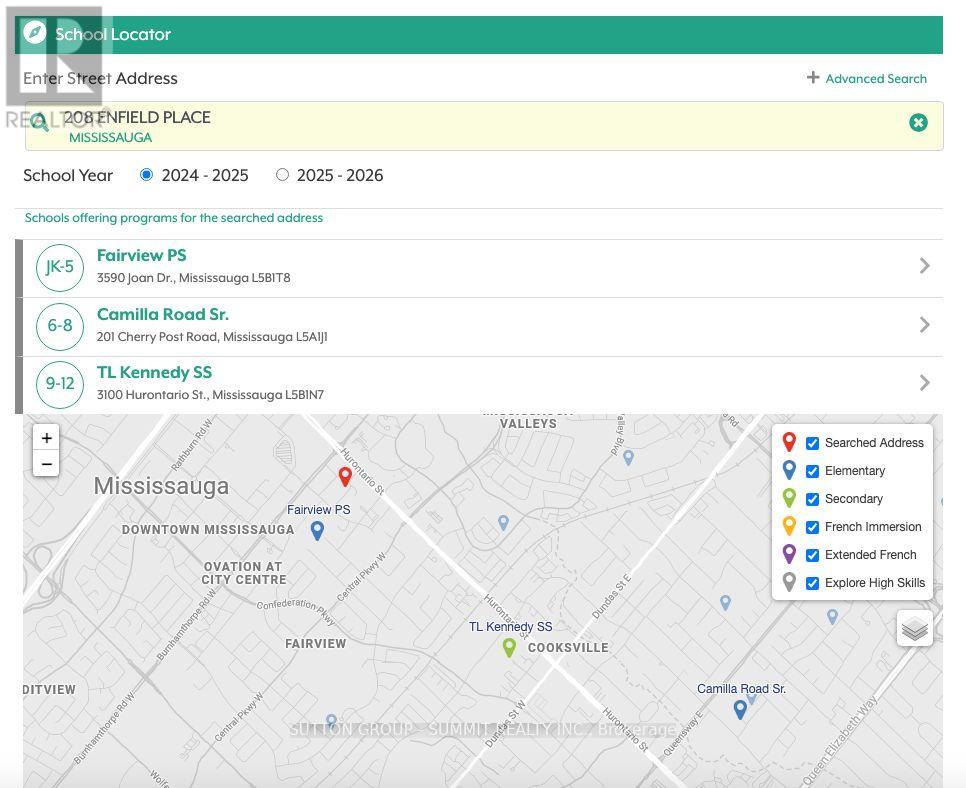Clear the searched address with the X icon
This screenshot has width=966, height=788.
point(918,122)
